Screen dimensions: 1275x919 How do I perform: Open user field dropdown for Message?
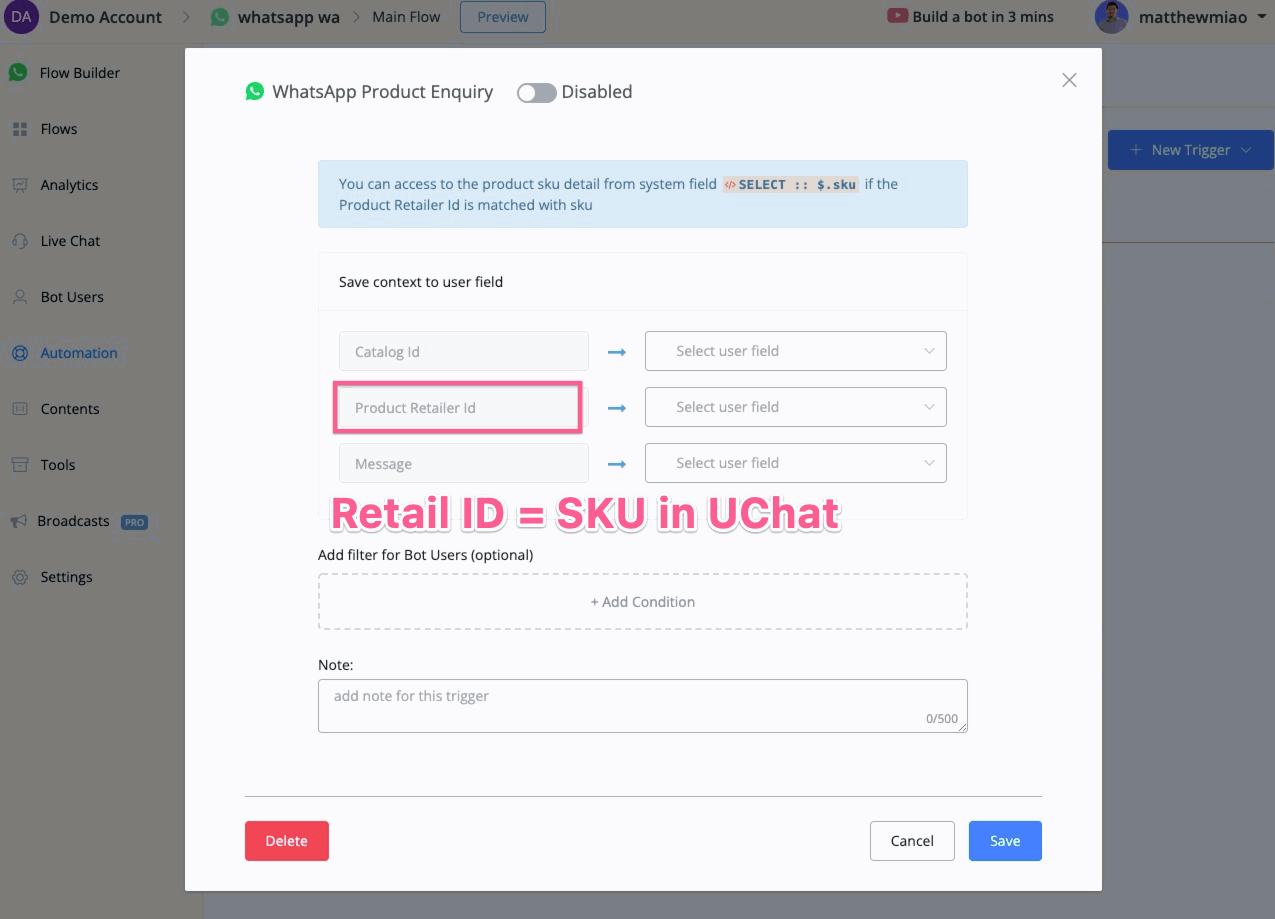796,463
